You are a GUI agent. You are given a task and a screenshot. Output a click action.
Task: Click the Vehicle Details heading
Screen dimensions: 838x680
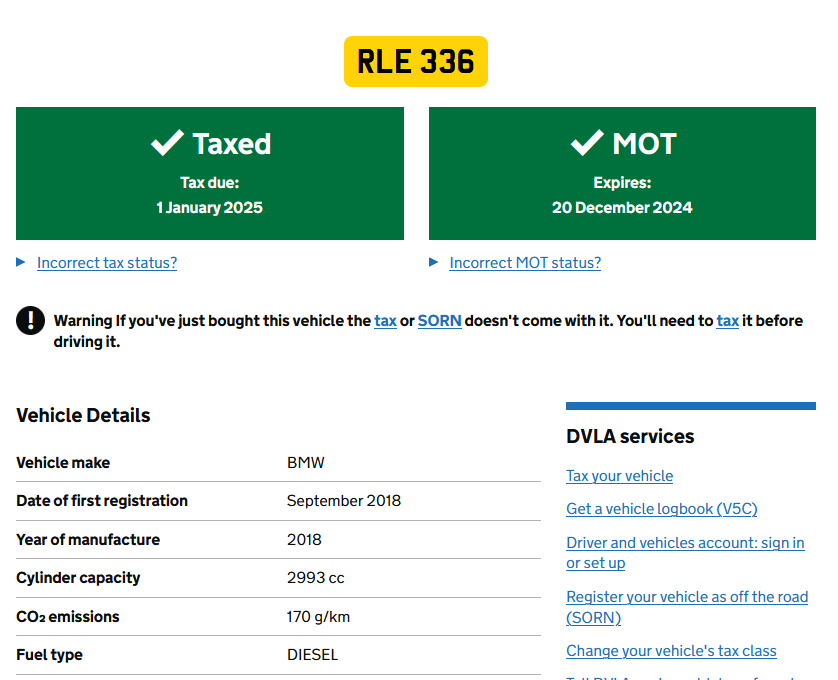[x=83, y=416]
